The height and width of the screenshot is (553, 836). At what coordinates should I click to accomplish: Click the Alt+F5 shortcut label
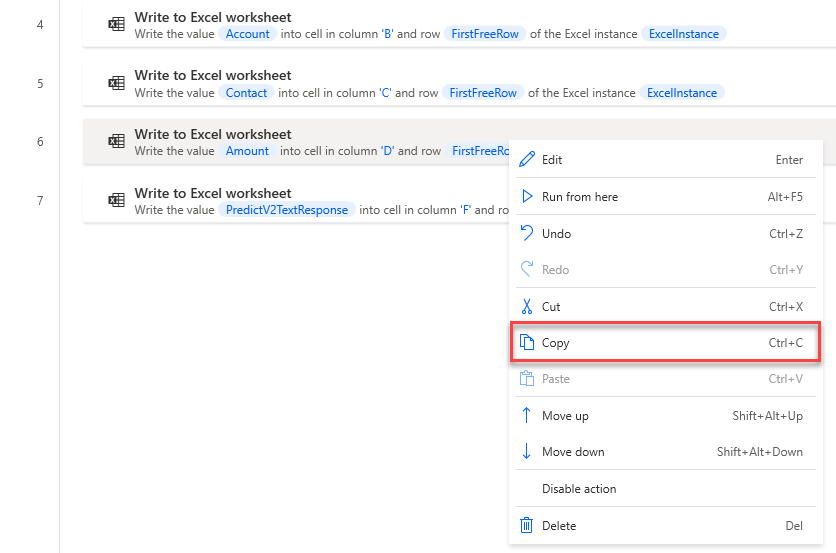(785, 197)
